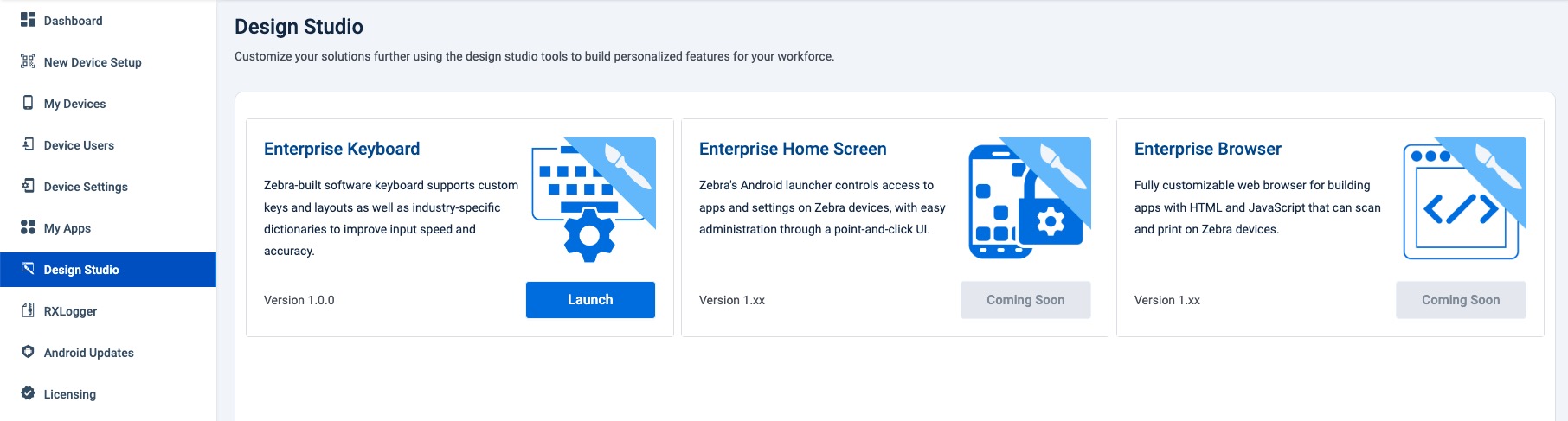Click the Design Studio sidebar icon
The width and height of the screenshot is (1568, 421).
28,269
